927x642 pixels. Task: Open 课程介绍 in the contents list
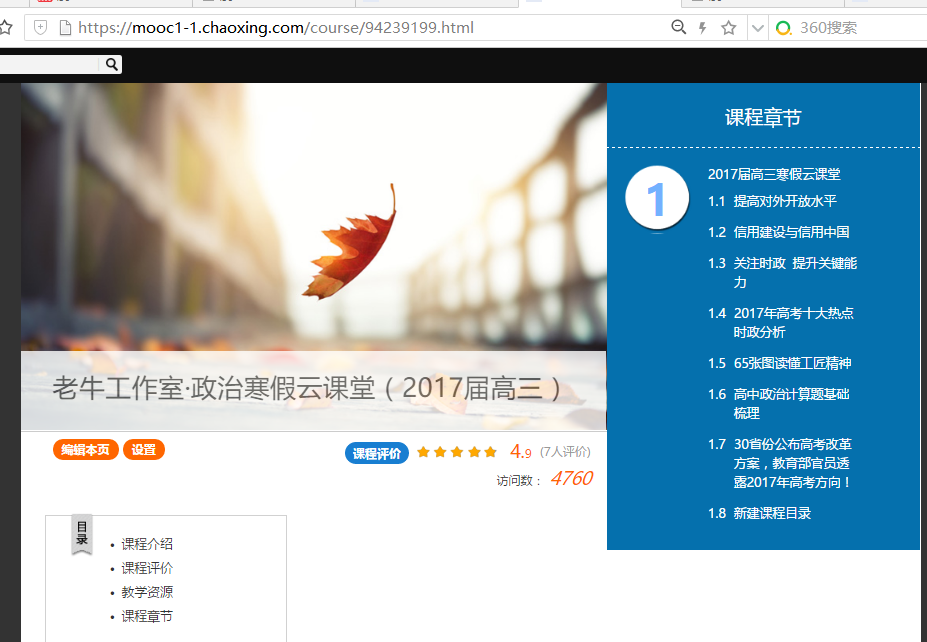(x=147, y=544)
